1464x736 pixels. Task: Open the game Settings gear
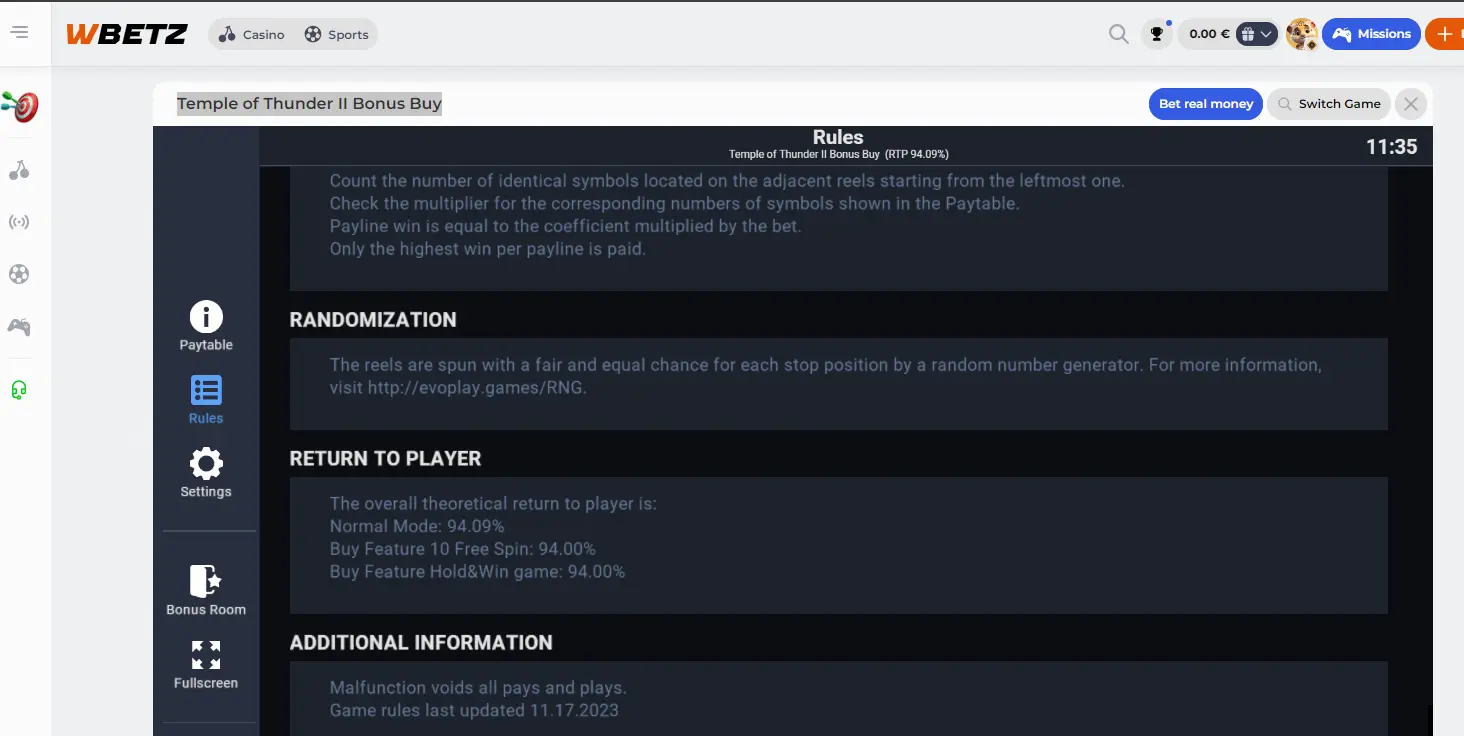206,473
